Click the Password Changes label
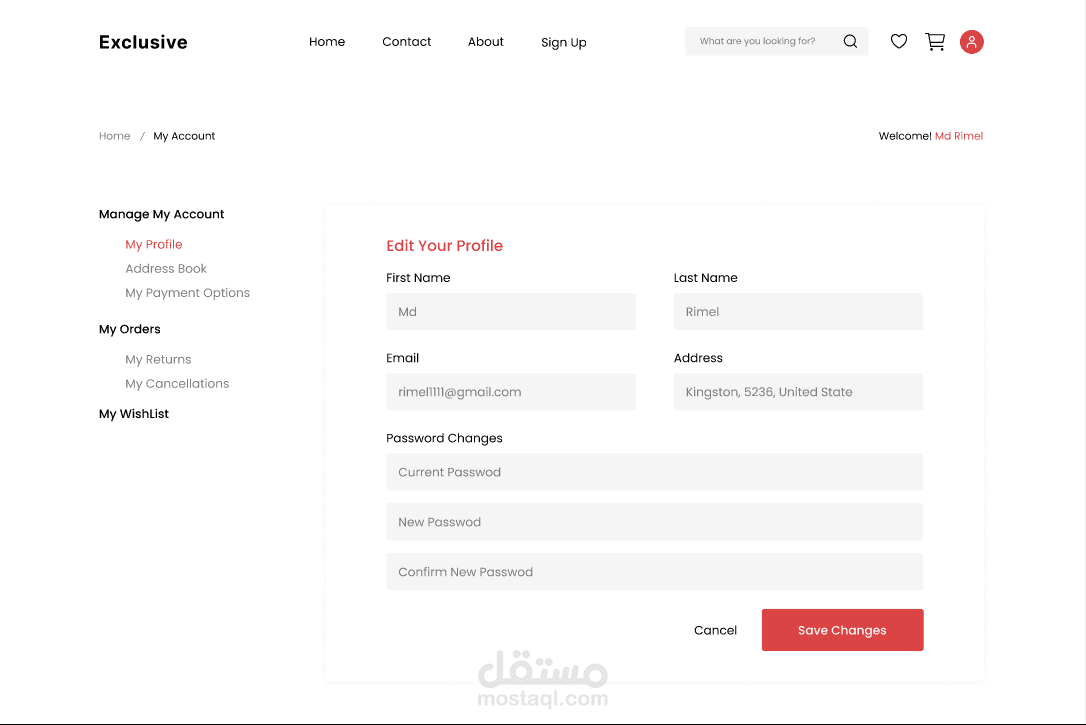Viewport: 1086px width, 725px height. point(444,438)
